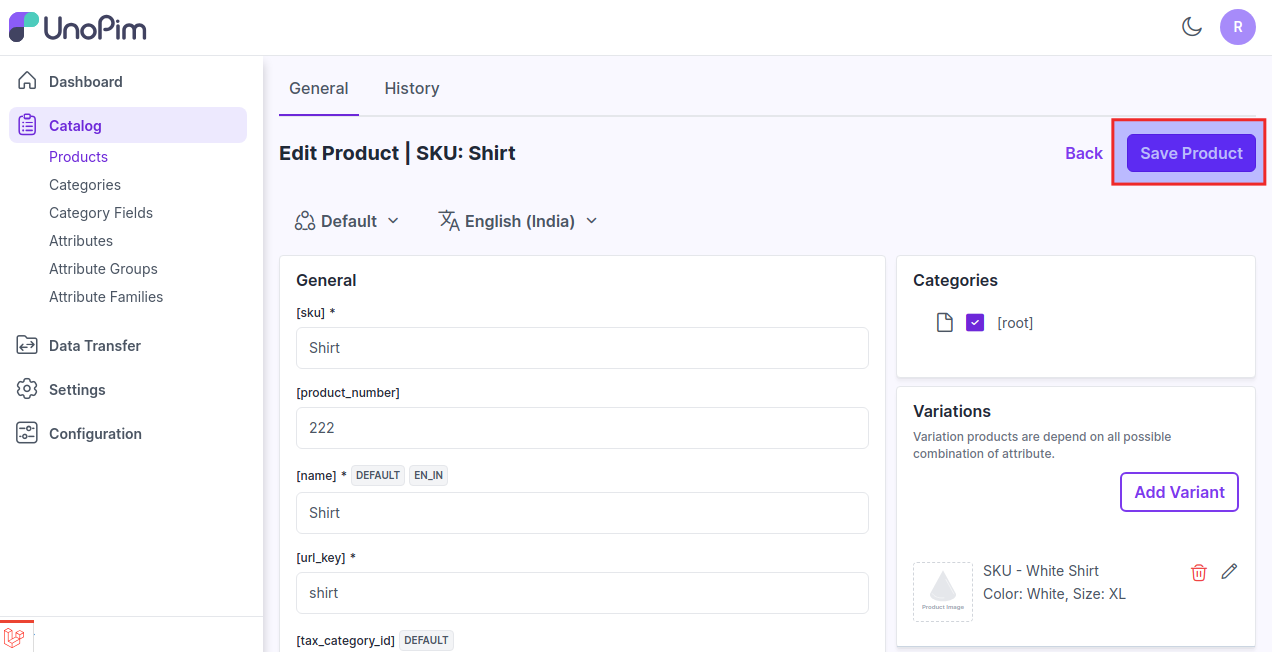Open the user profile avatar R
The image size is (1272, 652).
tap(1237, 27)
